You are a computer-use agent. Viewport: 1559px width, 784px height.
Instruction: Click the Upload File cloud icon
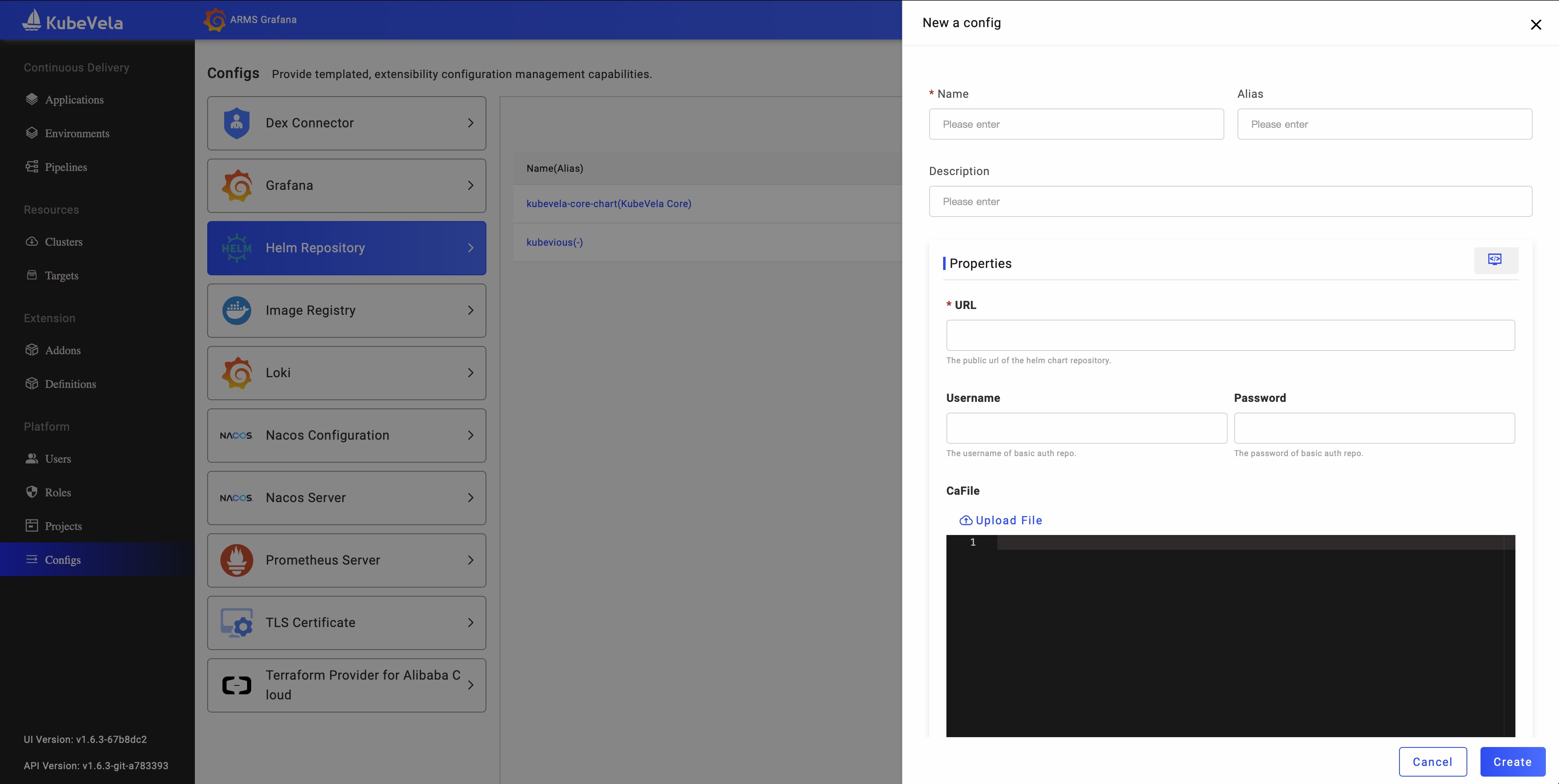coord(965,520)
